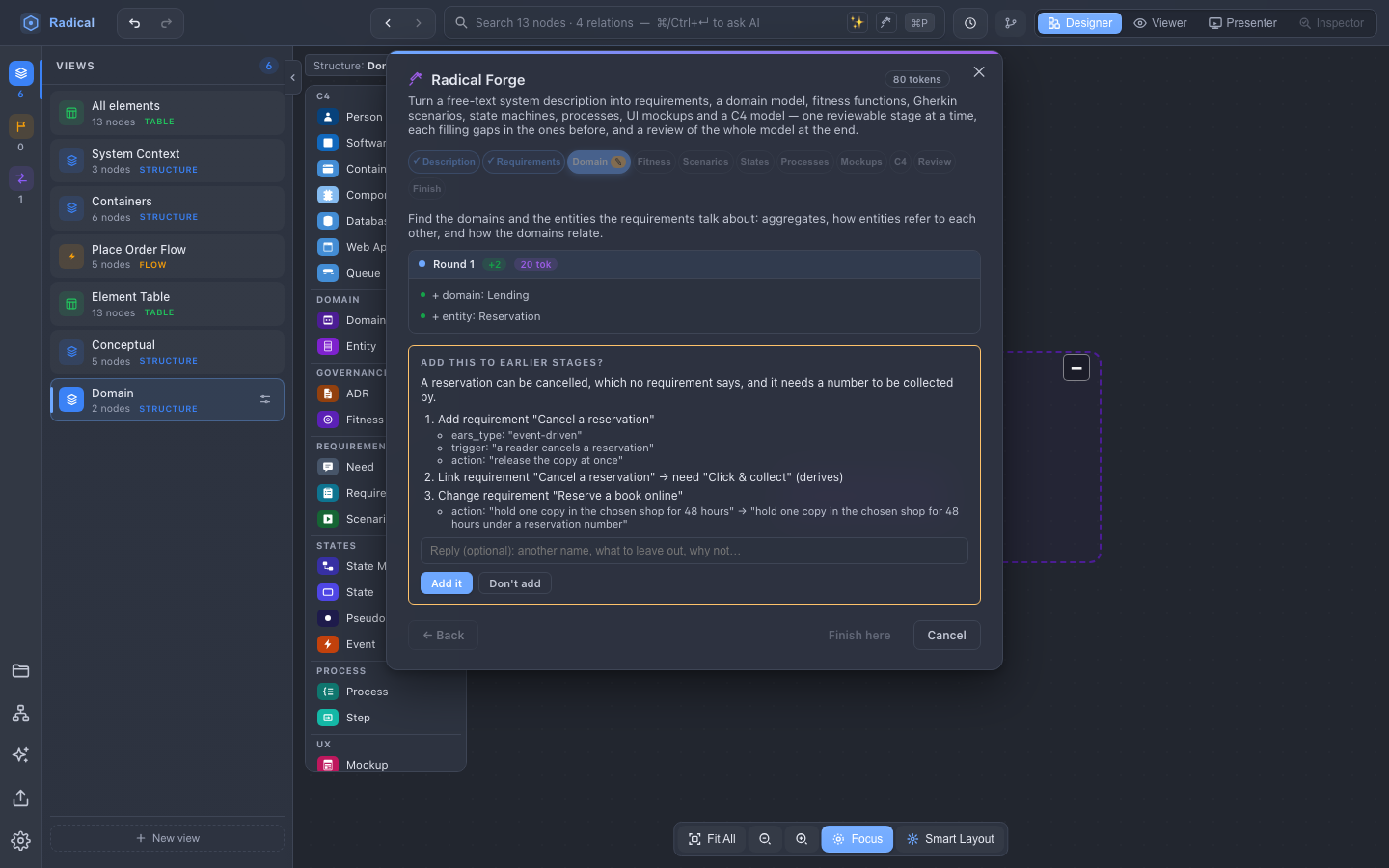Click the undo arrow in the top bar

[135, 23]
